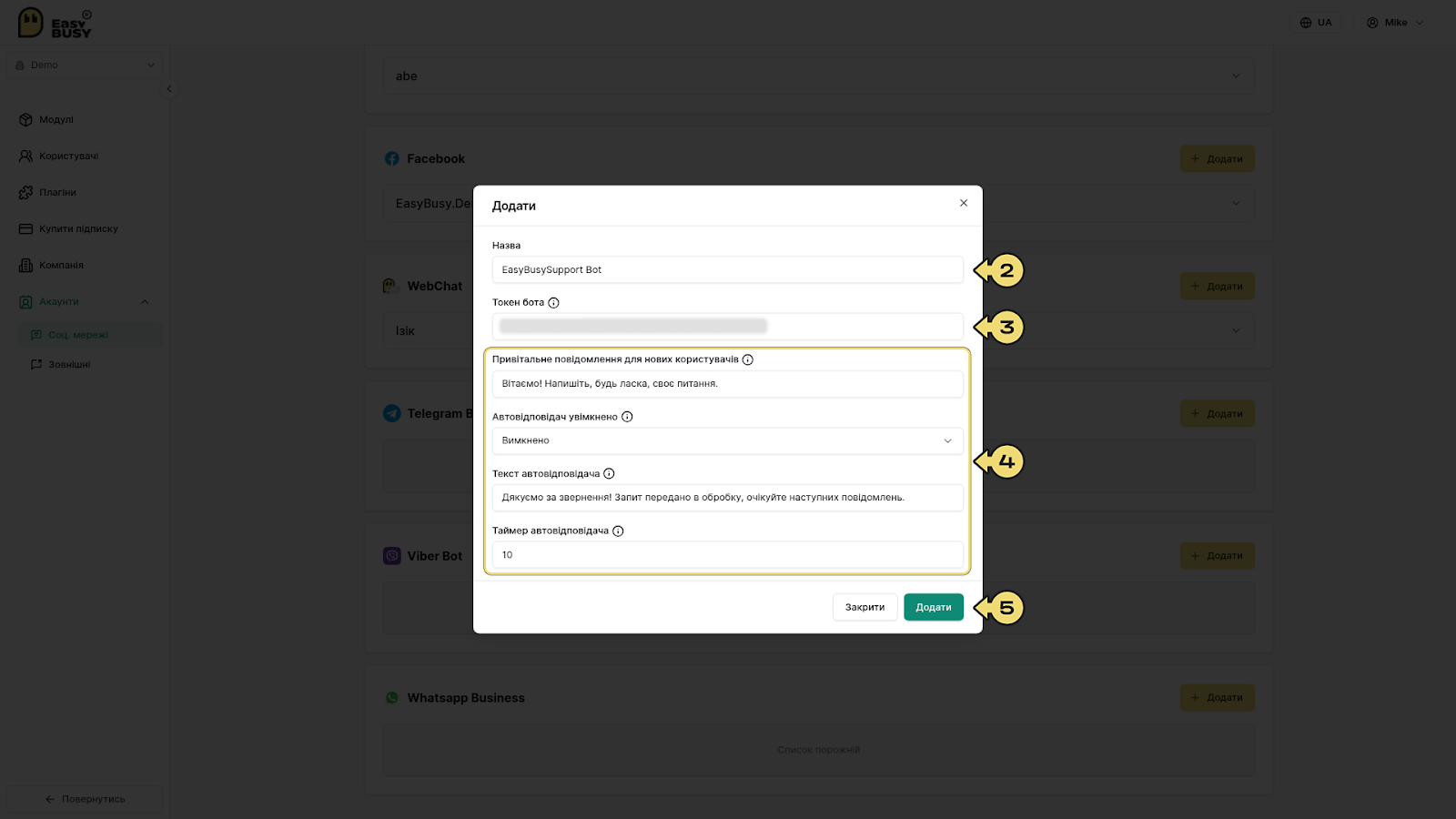1456x819 pixels.
Task: Show info for Привітальне повідомлення
Action: (748, 359)
